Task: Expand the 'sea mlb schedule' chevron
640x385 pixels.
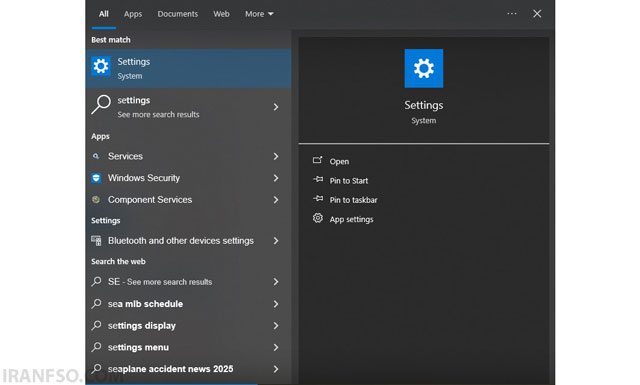Action: pyautogui.click(x=276, y=304)
